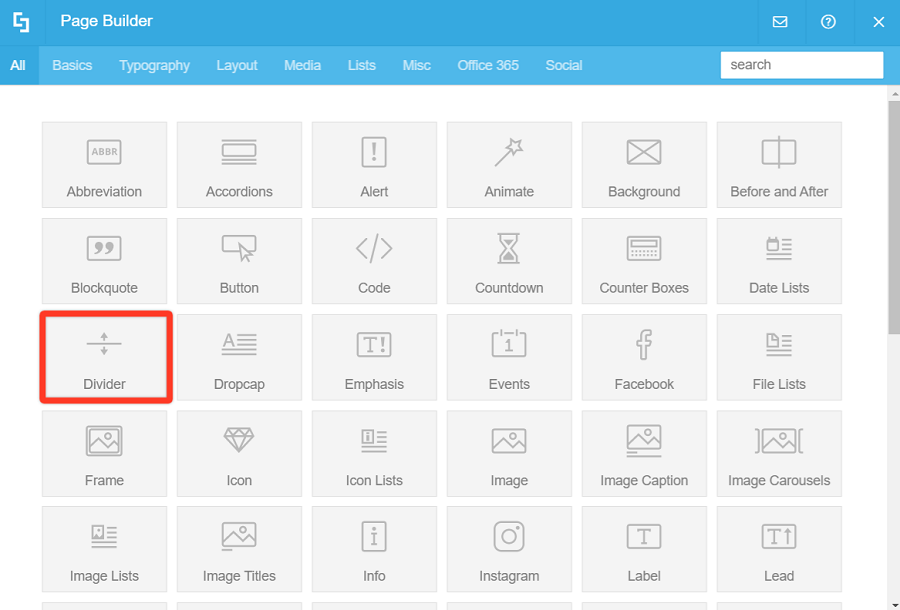Select the Social category

pyautogui.click(x=564, y=65)
